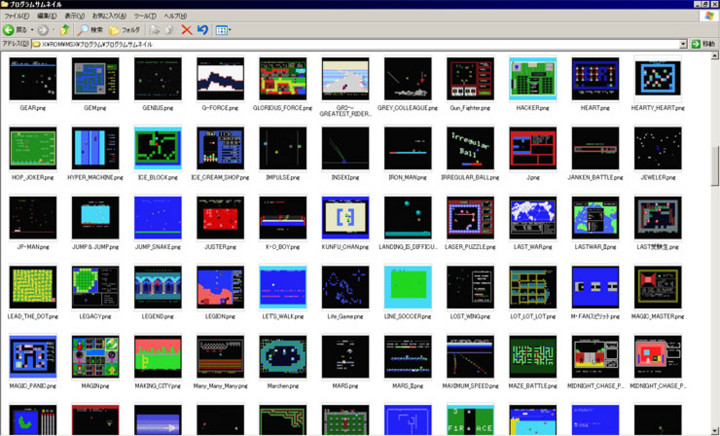Select the LASER_PUZZLE.png thumbnail
Viewport: 720px width, 436px height.
[470, 218]
